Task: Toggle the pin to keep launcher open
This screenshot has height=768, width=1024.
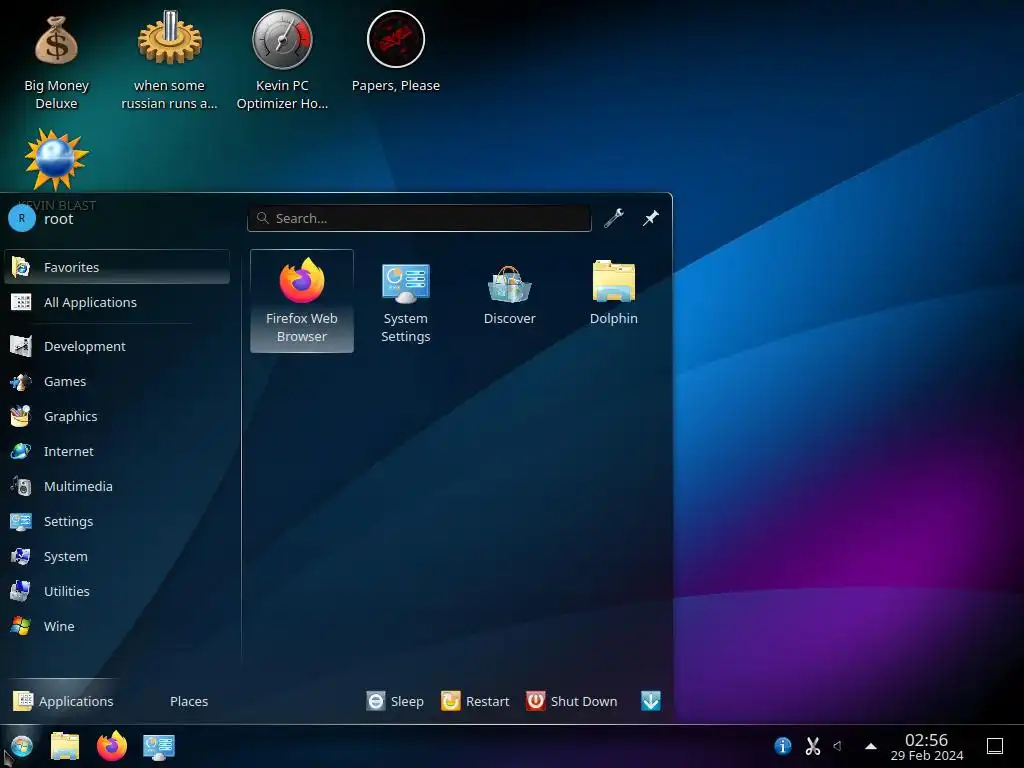Action: [650, 218]
